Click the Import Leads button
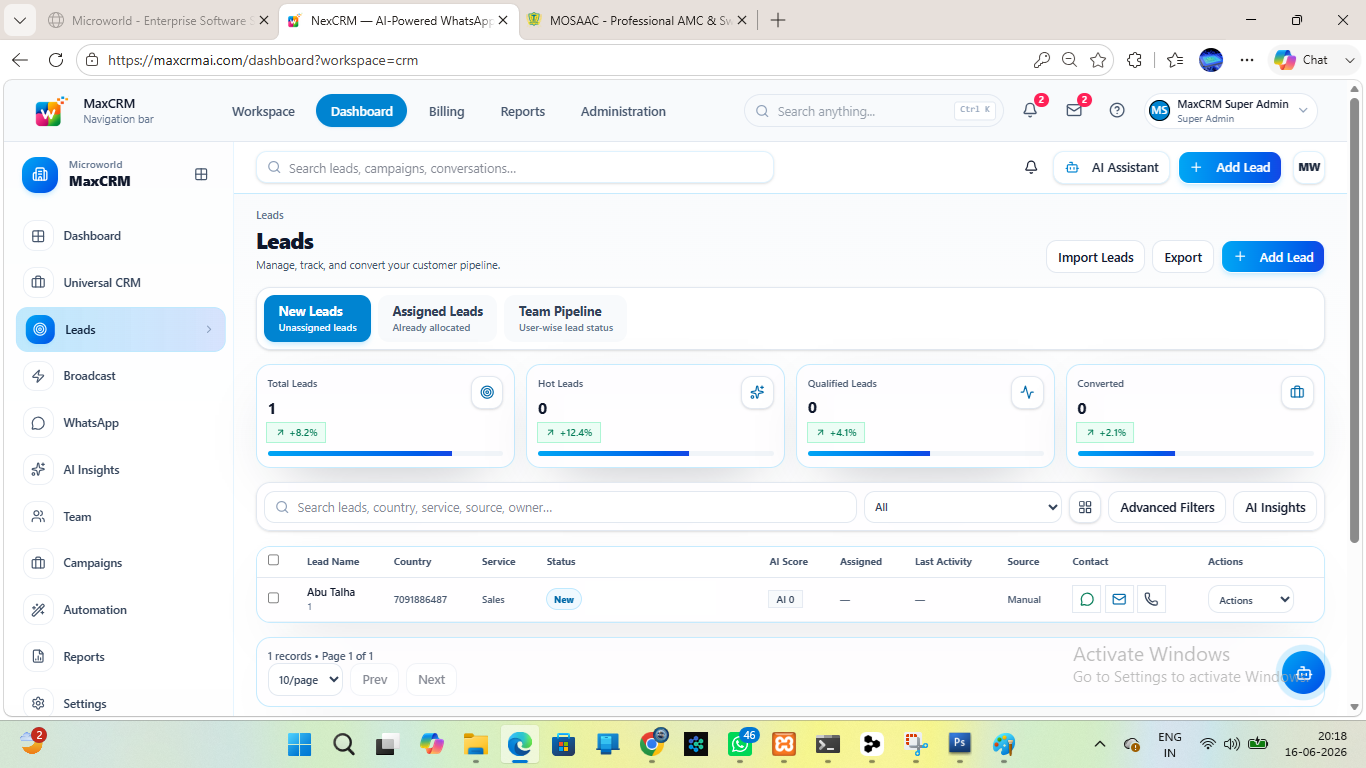The height and width of the screenshot is (768, 1366). click(1096, 257)
